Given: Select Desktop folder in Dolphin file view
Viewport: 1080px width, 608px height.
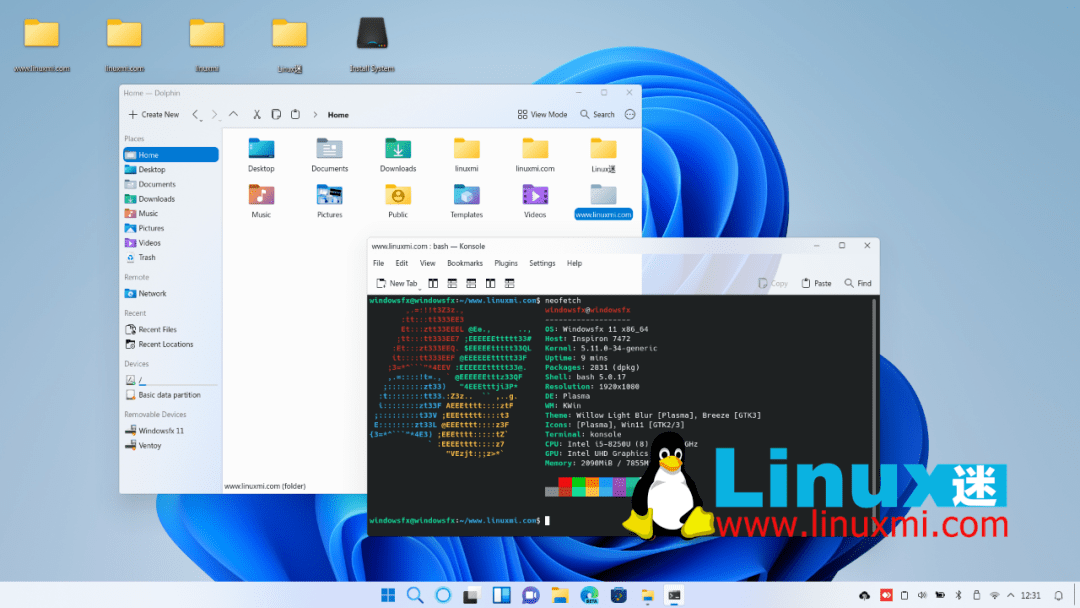Looking at the screenshot, I should point(261,155).
